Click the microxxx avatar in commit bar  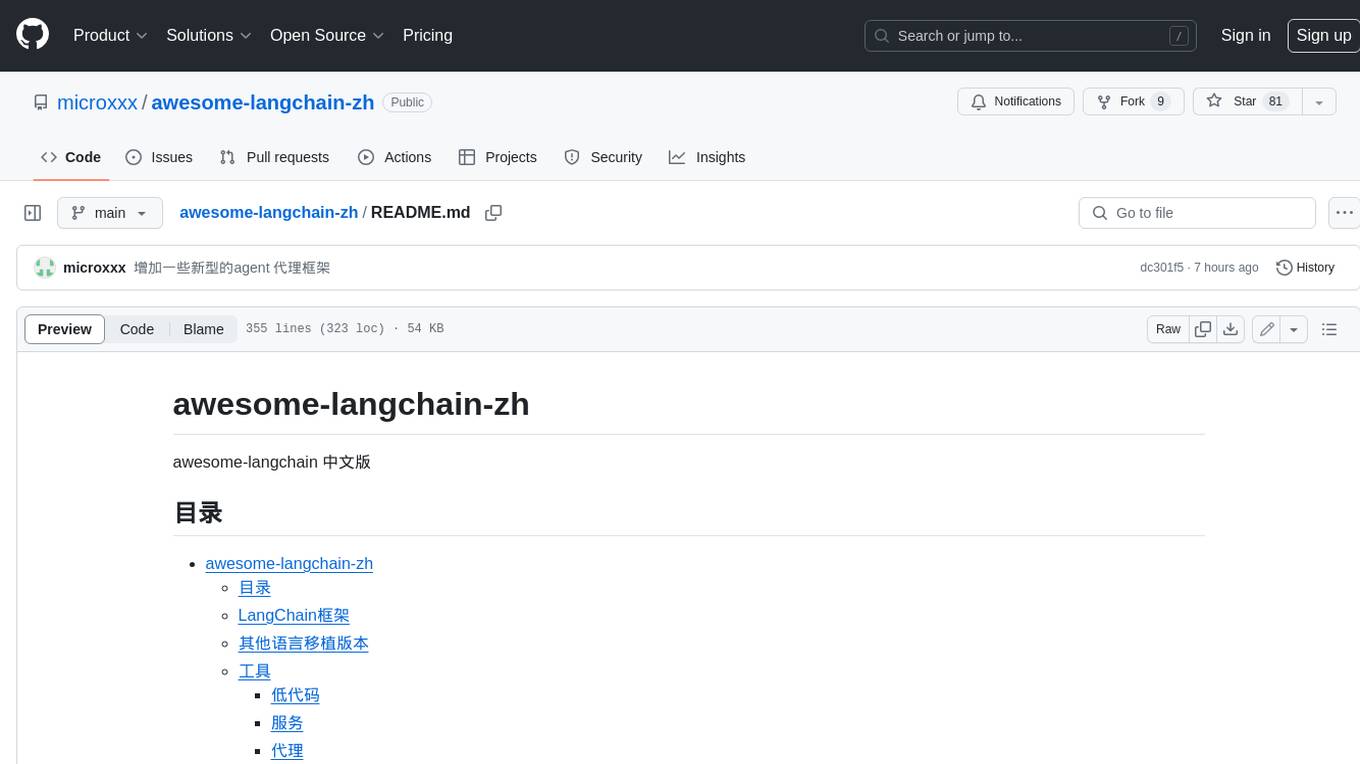pos(45,267)
